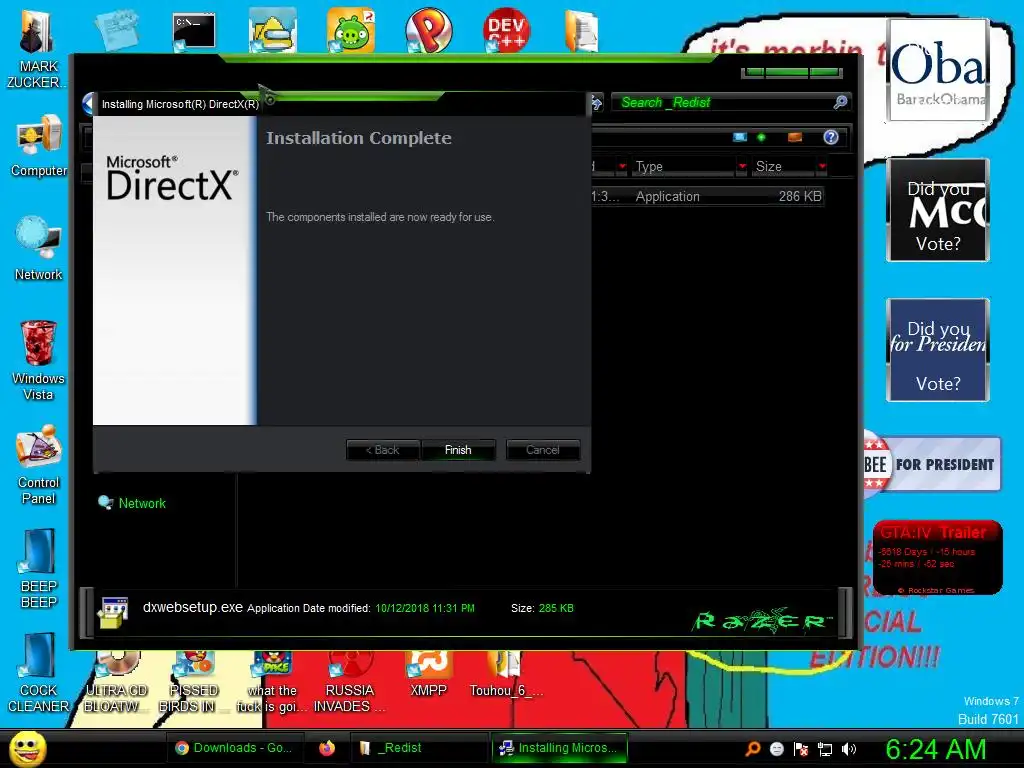Click the blue back arrow in Explorer
This screenshot has width=1024, height=768.
88,103
